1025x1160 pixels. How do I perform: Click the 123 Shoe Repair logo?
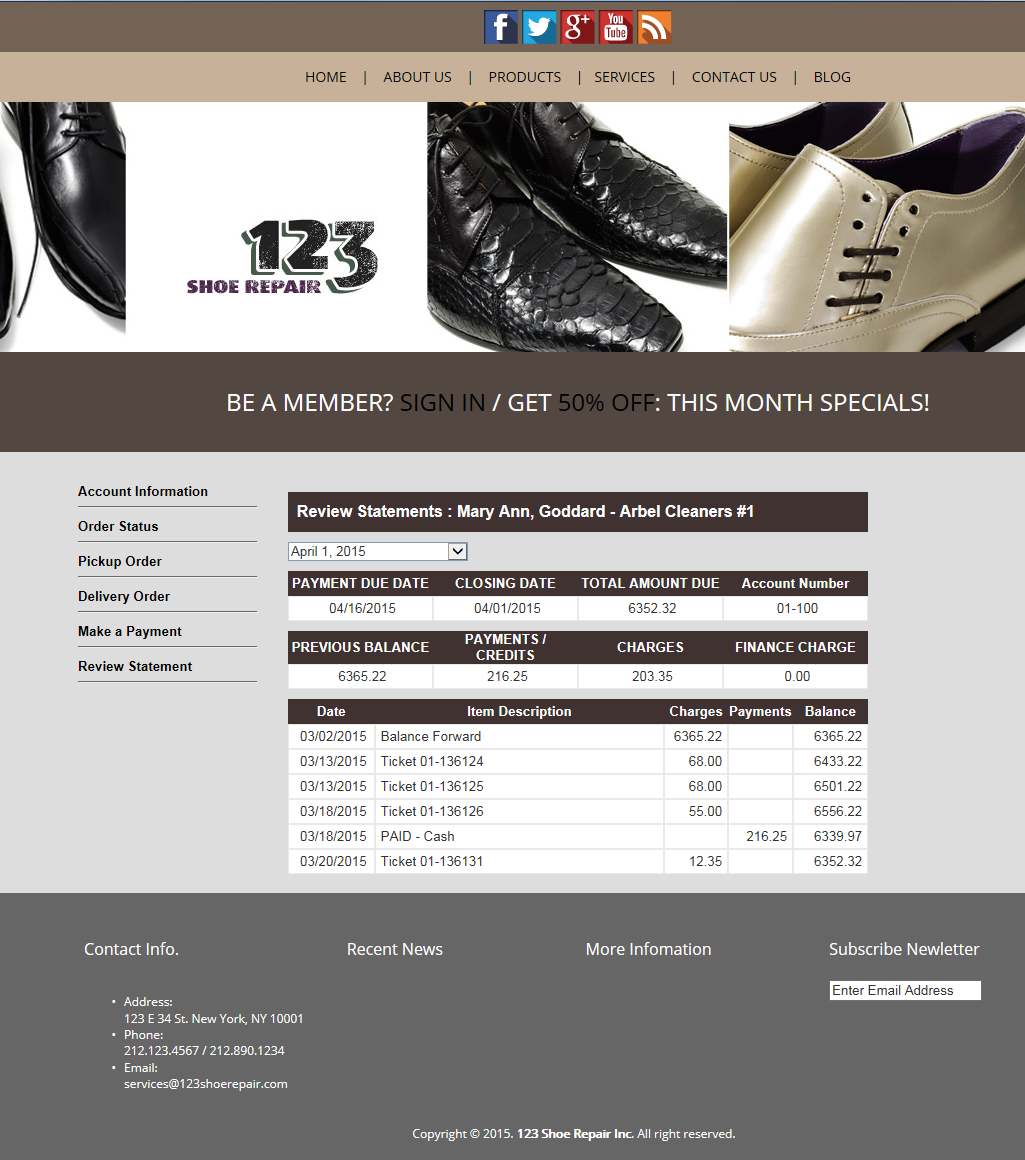pyautogui.click(x=282, y=257)
